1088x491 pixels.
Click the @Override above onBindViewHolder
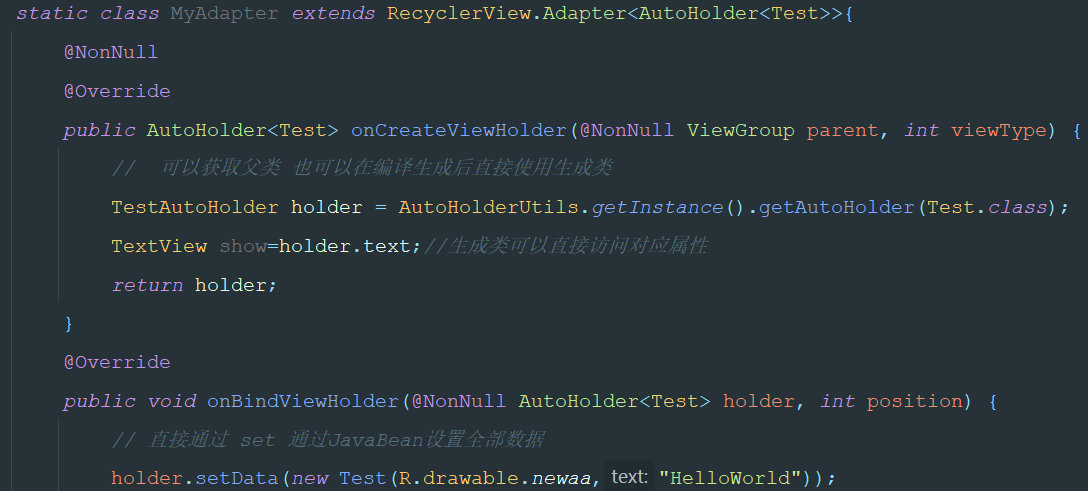coord(117,362)
